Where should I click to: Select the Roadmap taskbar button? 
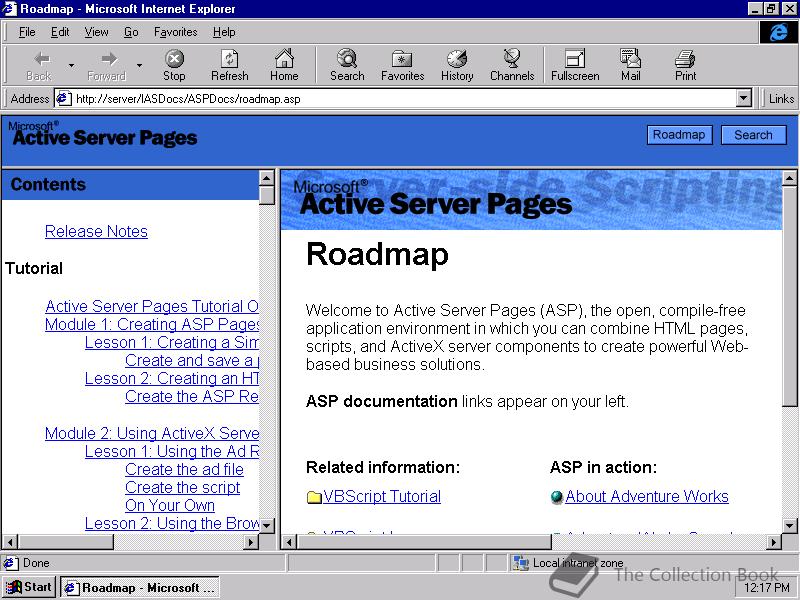pos(140,587)
